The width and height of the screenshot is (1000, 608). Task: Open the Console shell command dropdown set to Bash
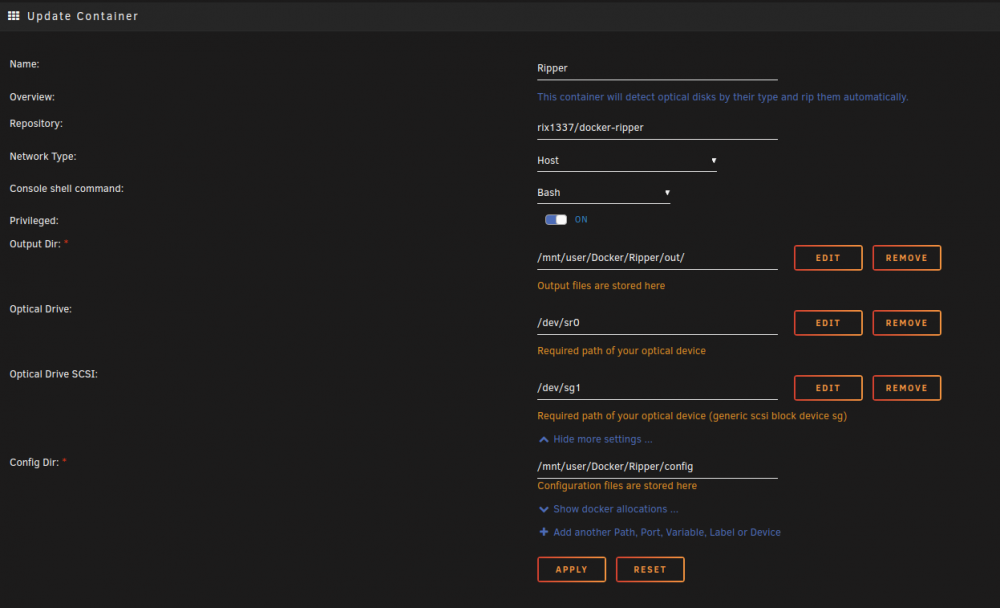point(603,193)
